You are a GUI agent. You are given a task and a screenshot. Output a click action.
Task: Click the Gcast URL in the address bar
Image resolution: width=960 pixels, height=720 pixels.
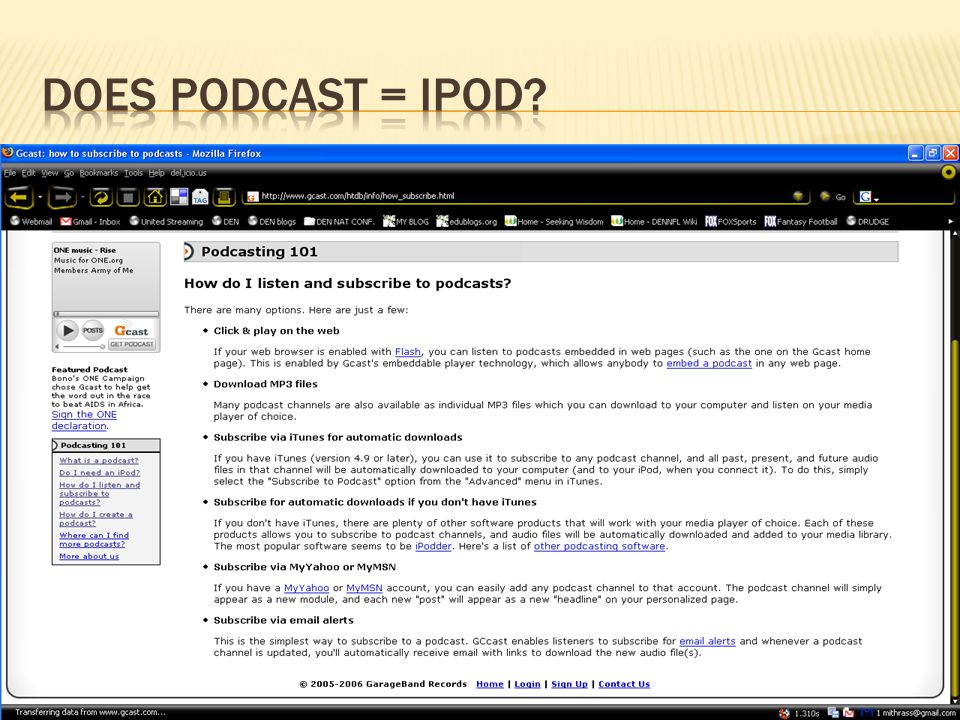coord(358,196)
